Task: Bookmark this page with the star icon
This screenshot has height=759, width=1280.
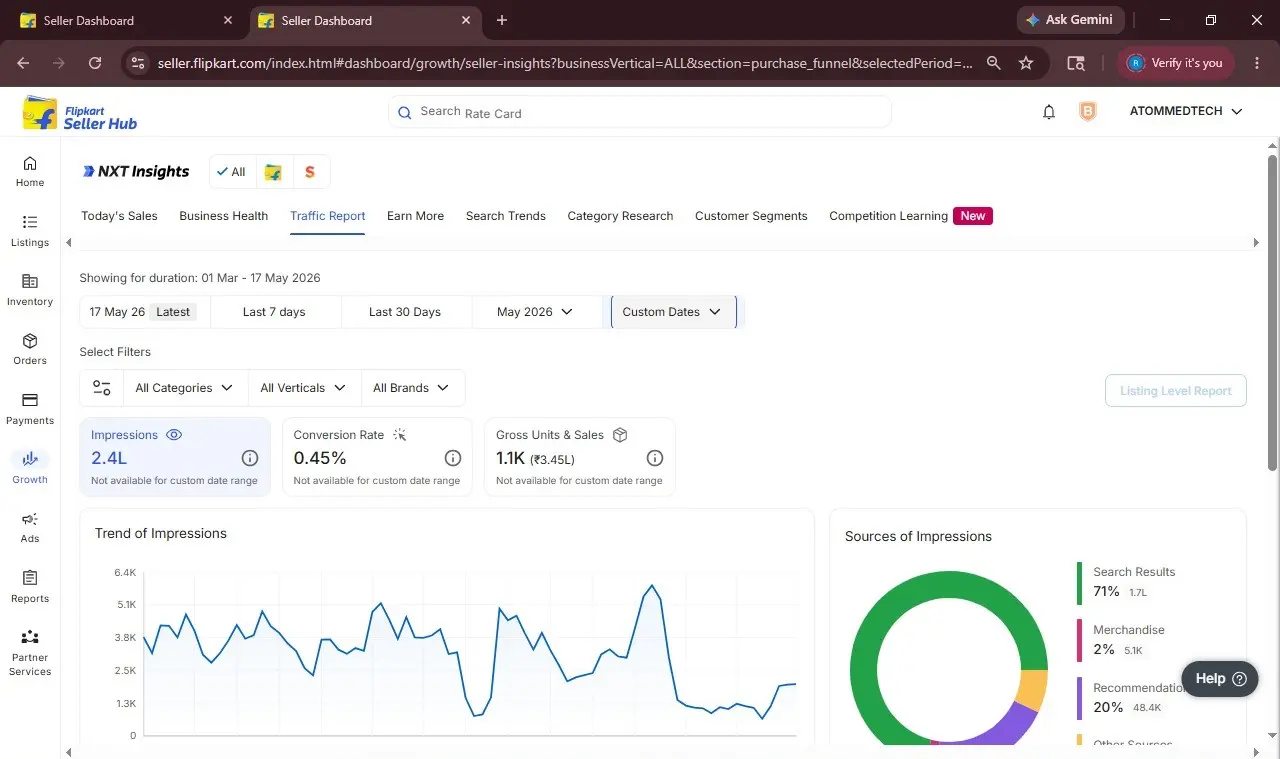Action: tap(1026, 63)
